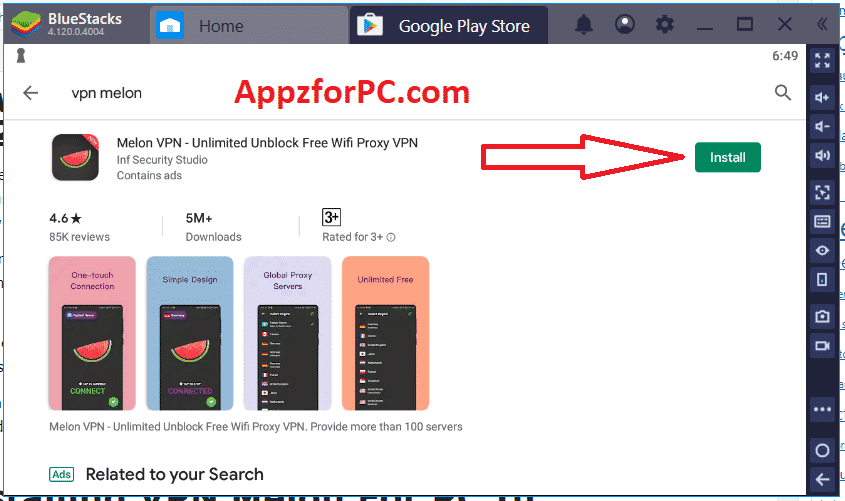Click the Google Play Store tab icon
The width and height of the screenshot is (845, 501).
pyautogui.click(x=370, y=25)
